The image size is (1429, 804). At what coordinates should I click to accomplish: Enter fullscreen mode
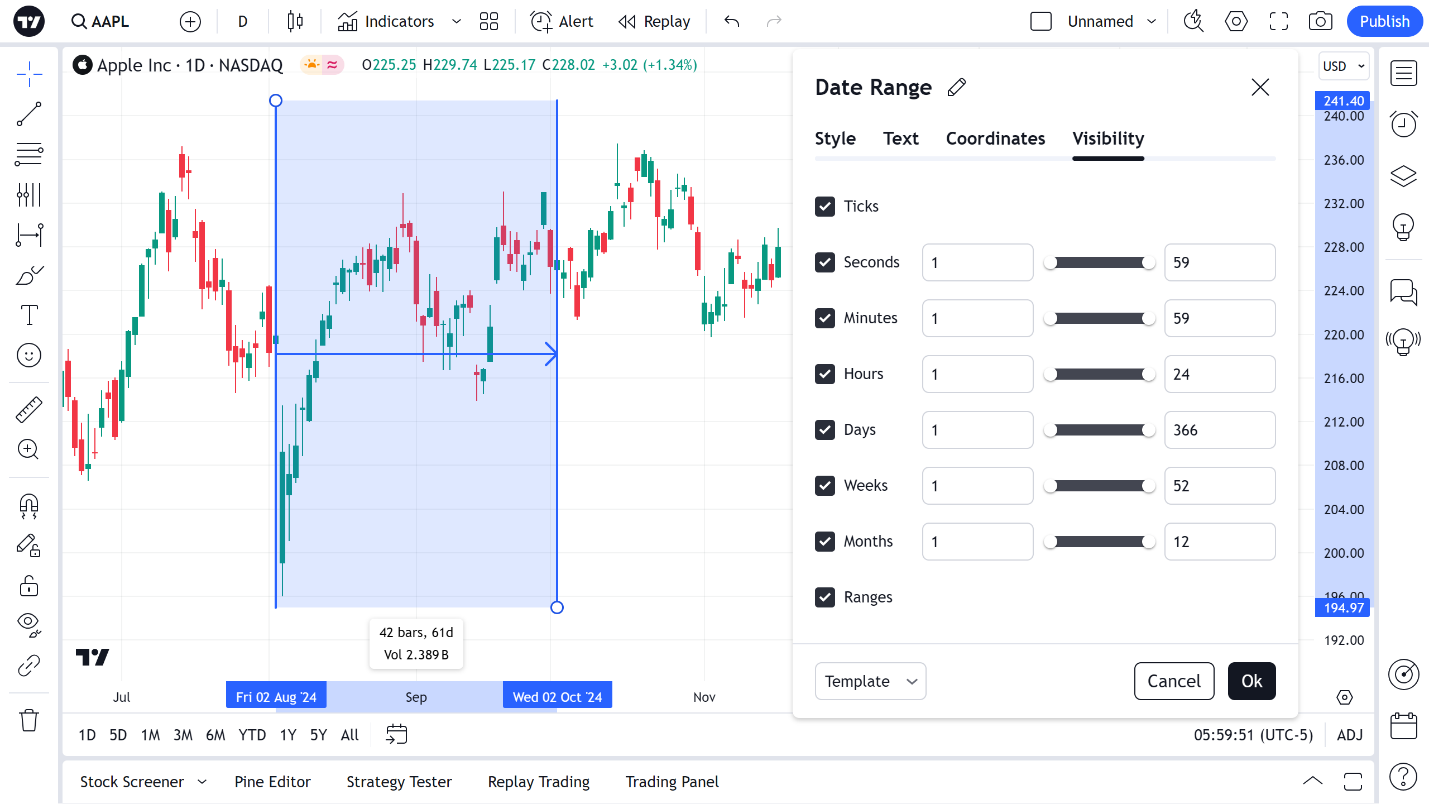tap(1279, 21)
